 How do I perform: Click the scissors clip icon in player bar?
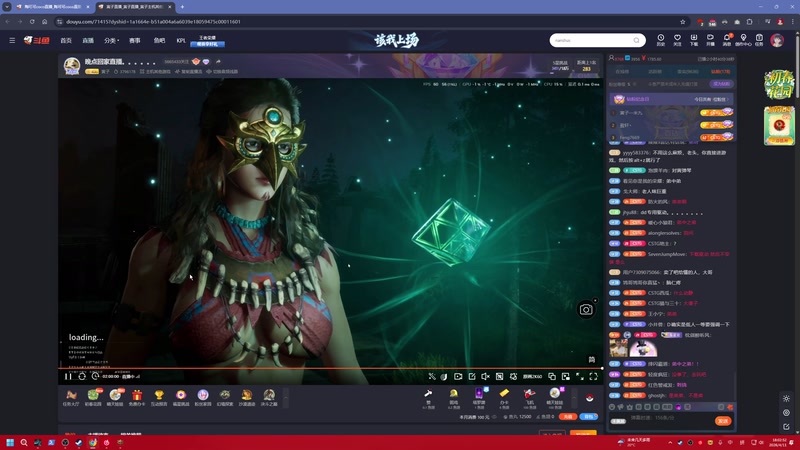tap(432, 377)
